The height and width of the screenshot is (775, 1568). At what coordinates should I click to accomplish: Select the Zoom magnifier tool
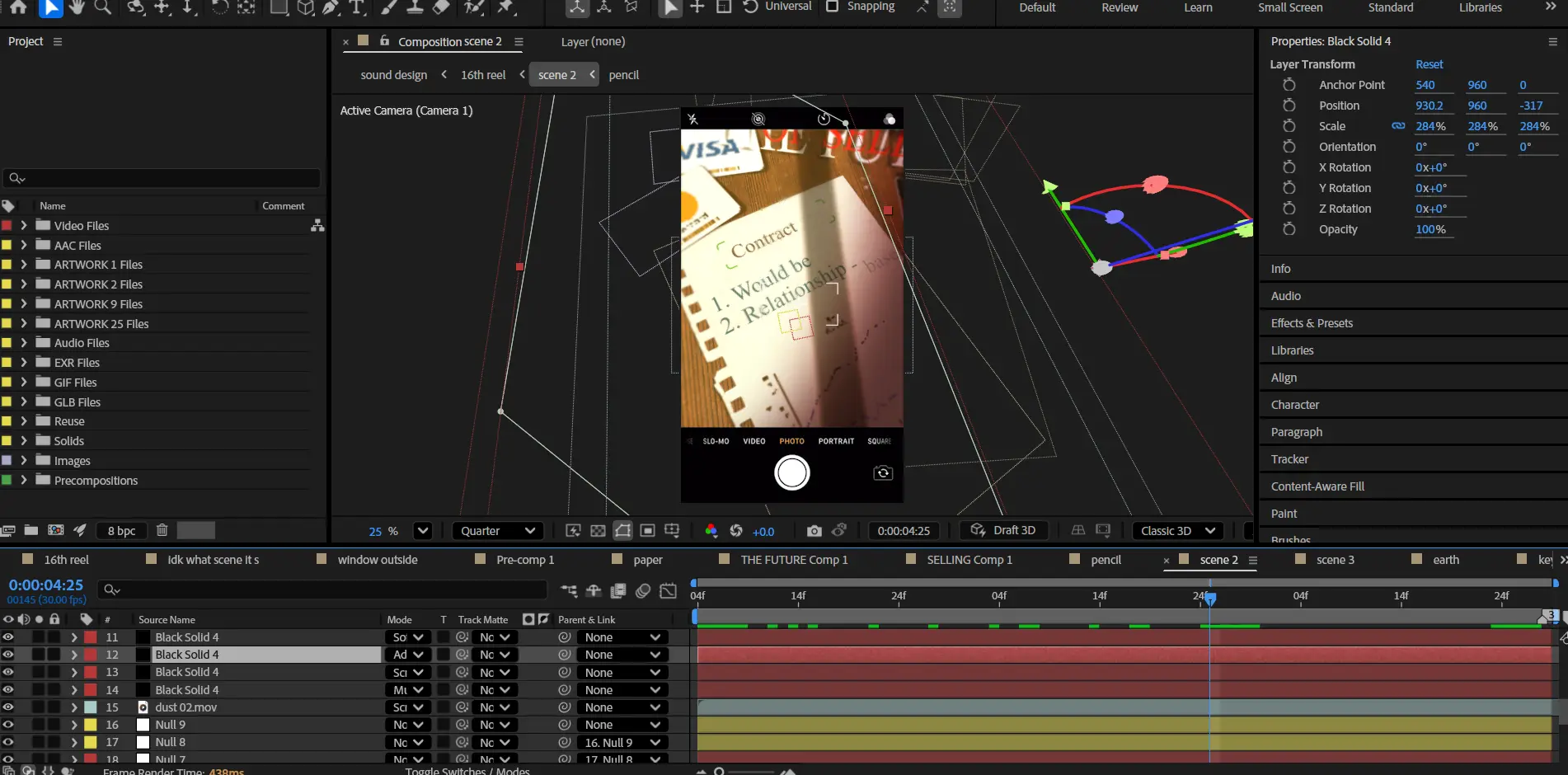point(103,7)
